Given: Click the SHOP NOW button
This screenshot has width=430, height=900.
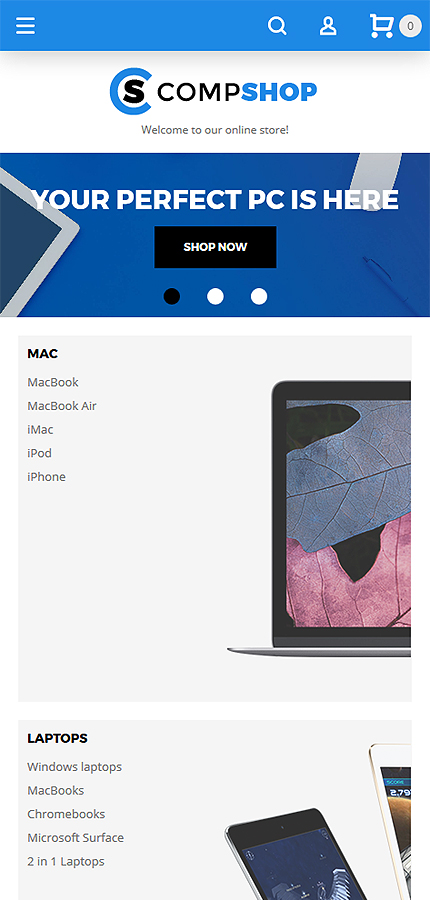Looking at the screenshot, I should 215,247.
